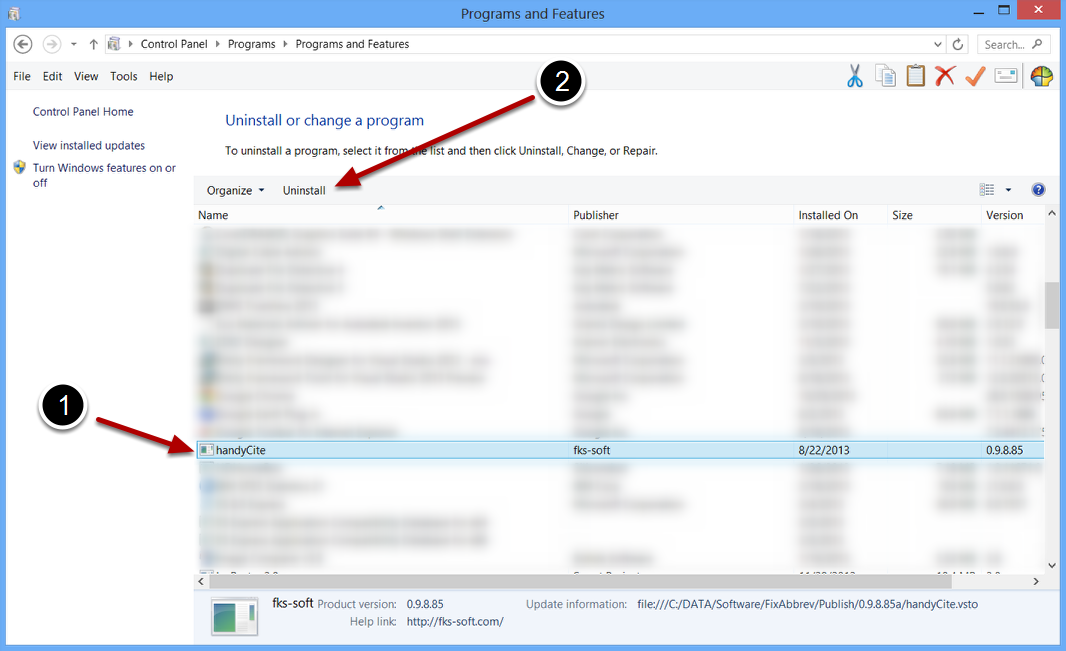Viewport: 1066px width, 651px height.
Task: Click the colorful Classic Shell settings icon
Action: pos(1041,76)
